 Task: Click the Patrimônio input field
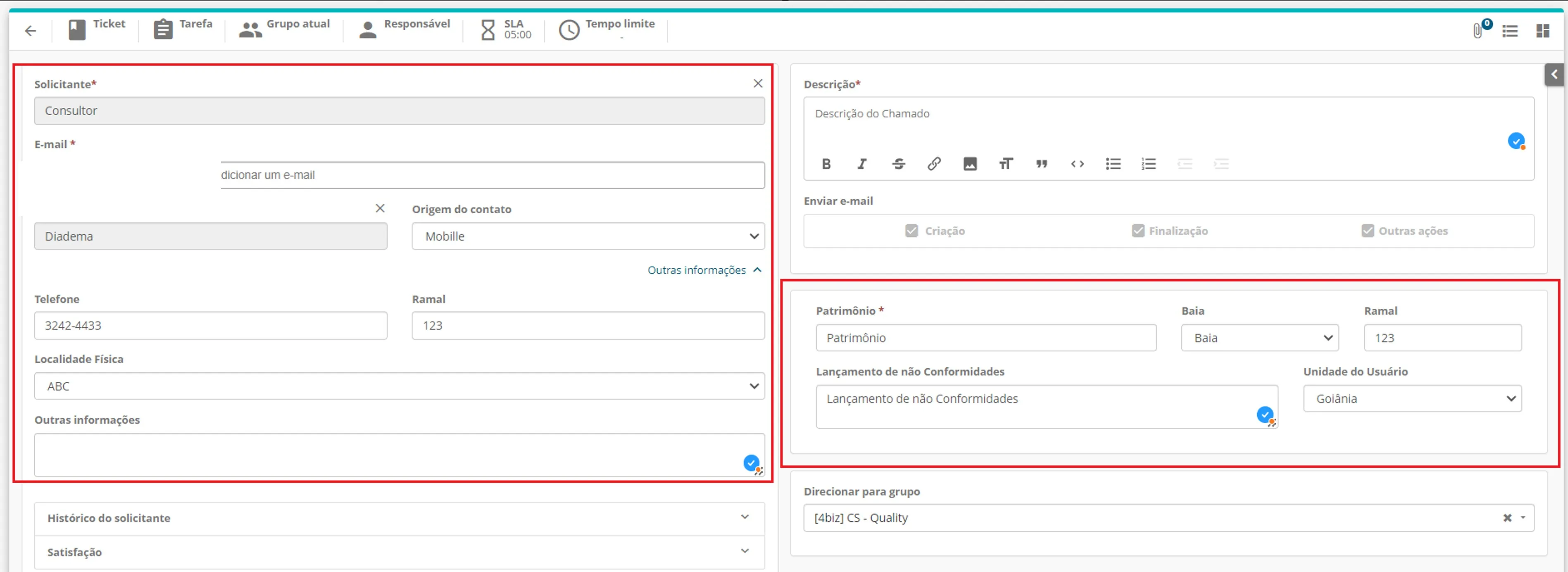click(x=986, y=338)
